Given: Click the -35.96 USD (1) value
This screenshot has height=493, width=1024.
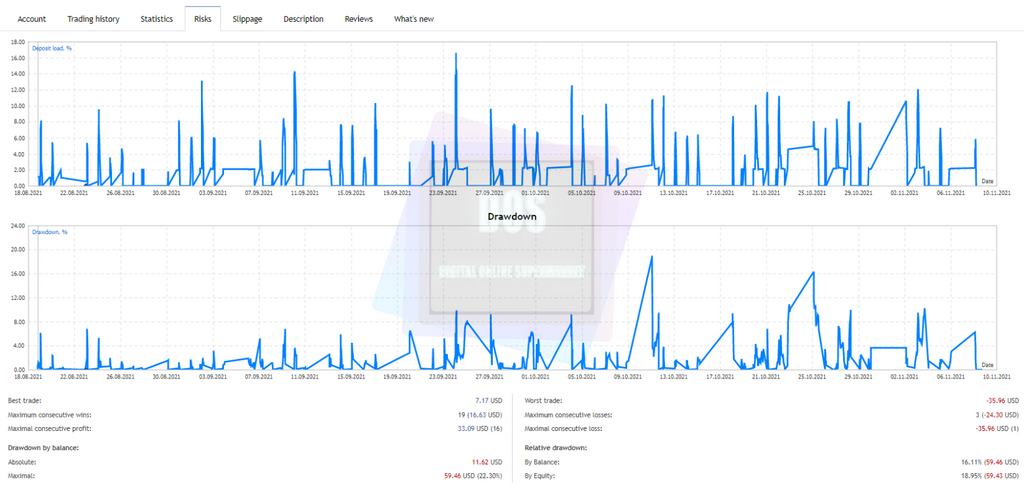Looking at the screenshot, I should (997, 429).
